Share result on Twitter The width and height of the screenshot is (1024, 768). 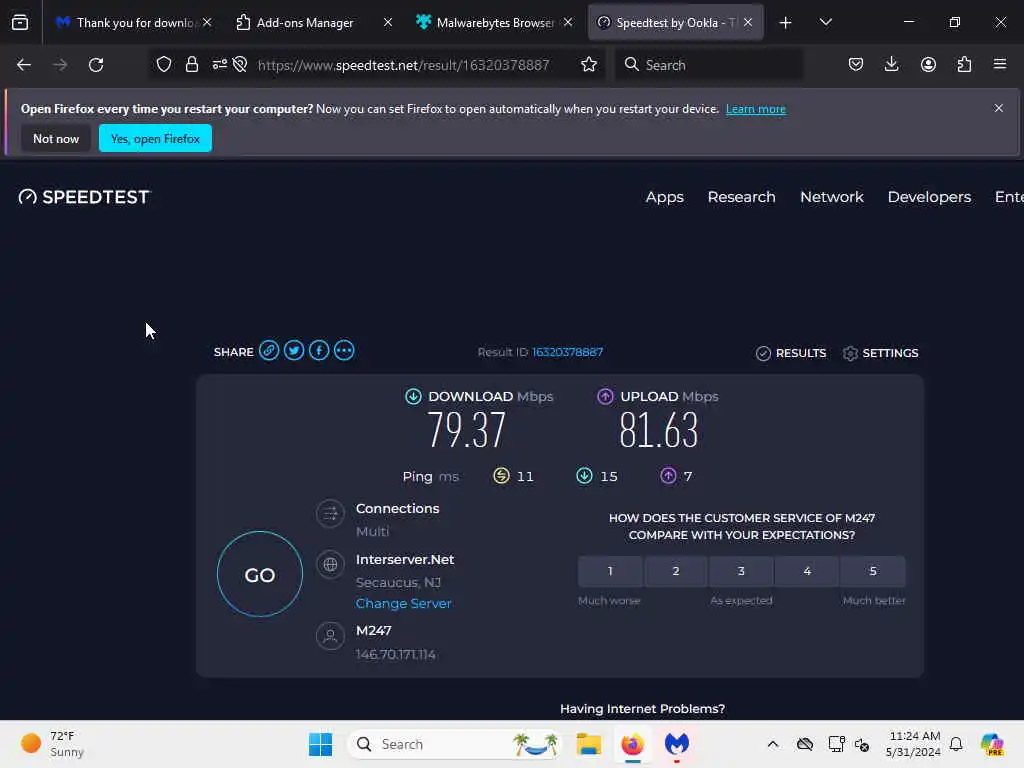pos(294,351)
